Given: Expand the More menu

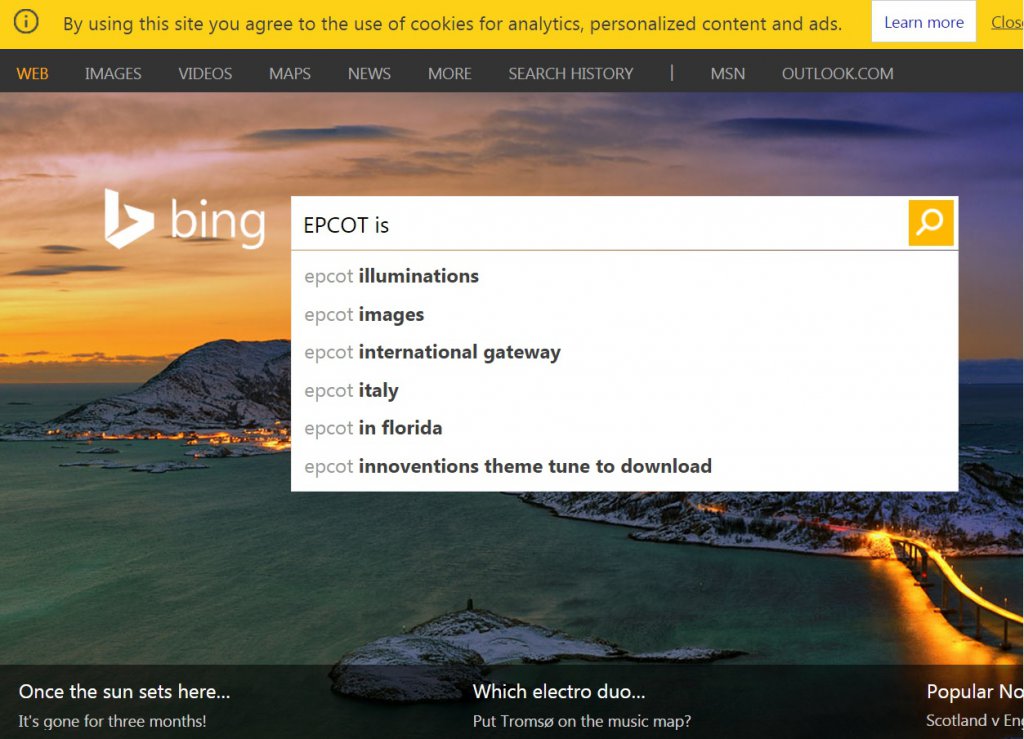Looking at the screenshot, I should coord(449,74).
